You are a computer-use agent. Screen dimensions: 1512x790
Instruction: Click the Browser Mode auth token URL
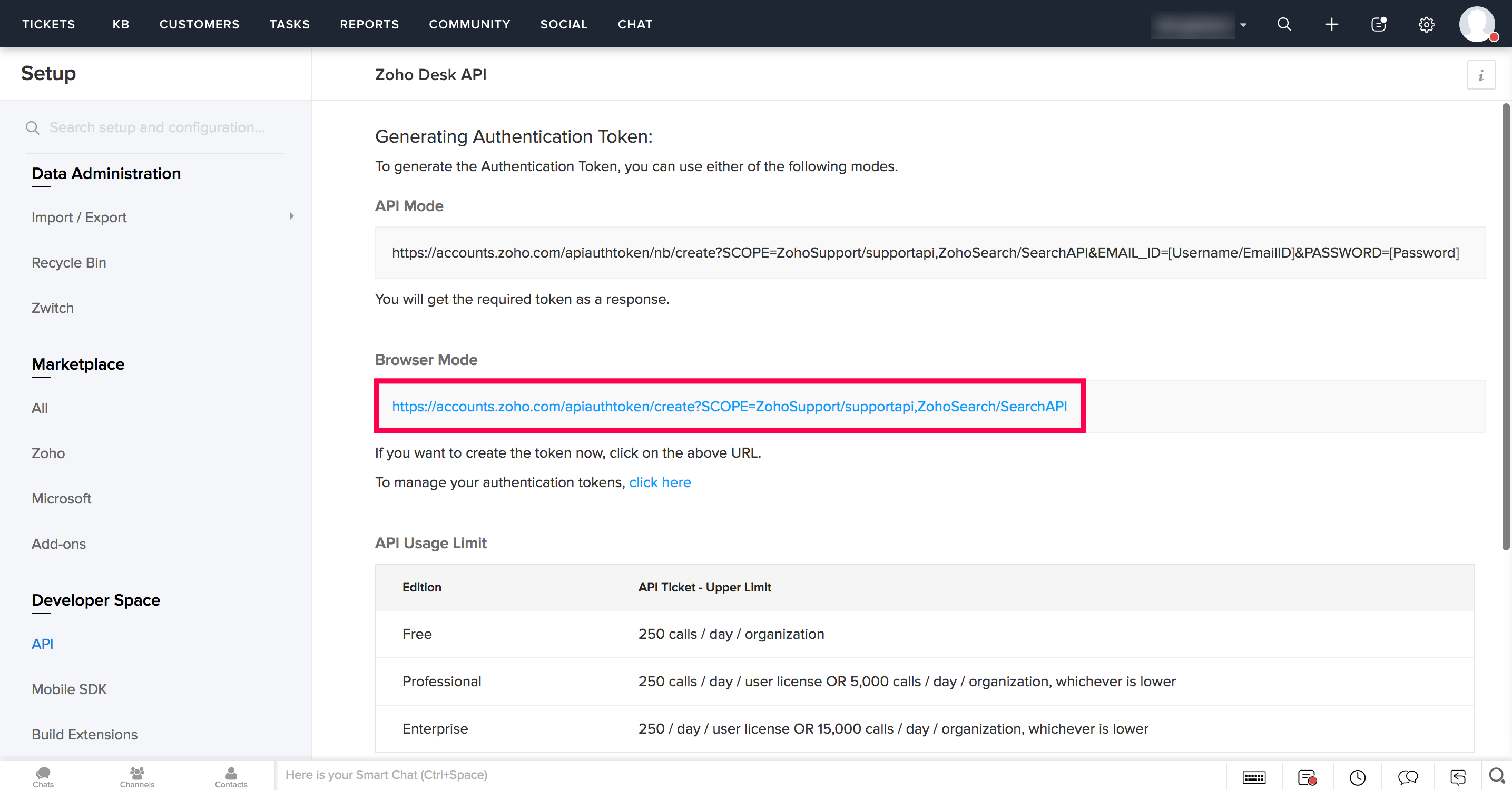(729, 406)
